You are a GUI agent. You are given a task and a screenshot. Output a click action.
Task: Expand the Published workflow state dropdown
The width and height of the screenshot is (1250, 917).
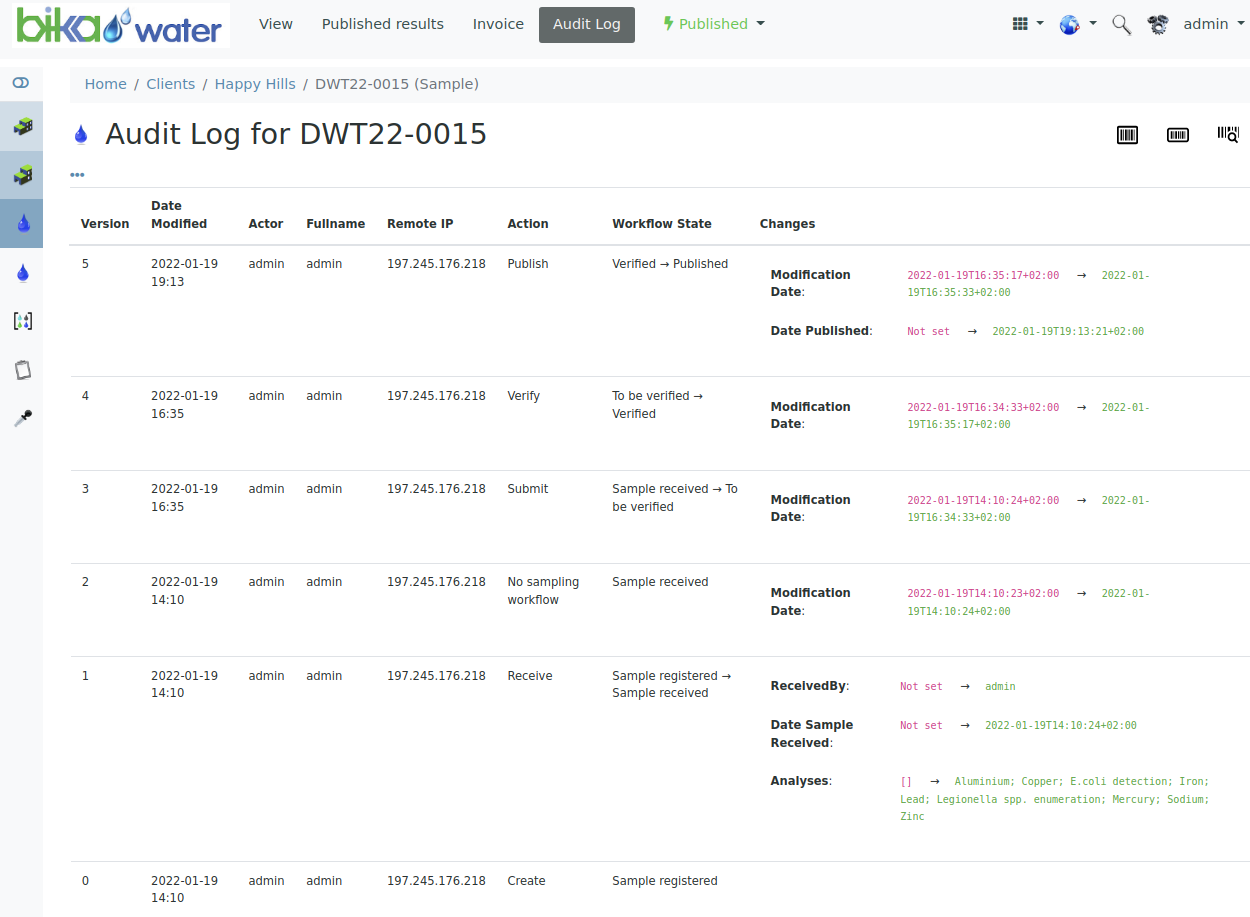tap(714, 24)
